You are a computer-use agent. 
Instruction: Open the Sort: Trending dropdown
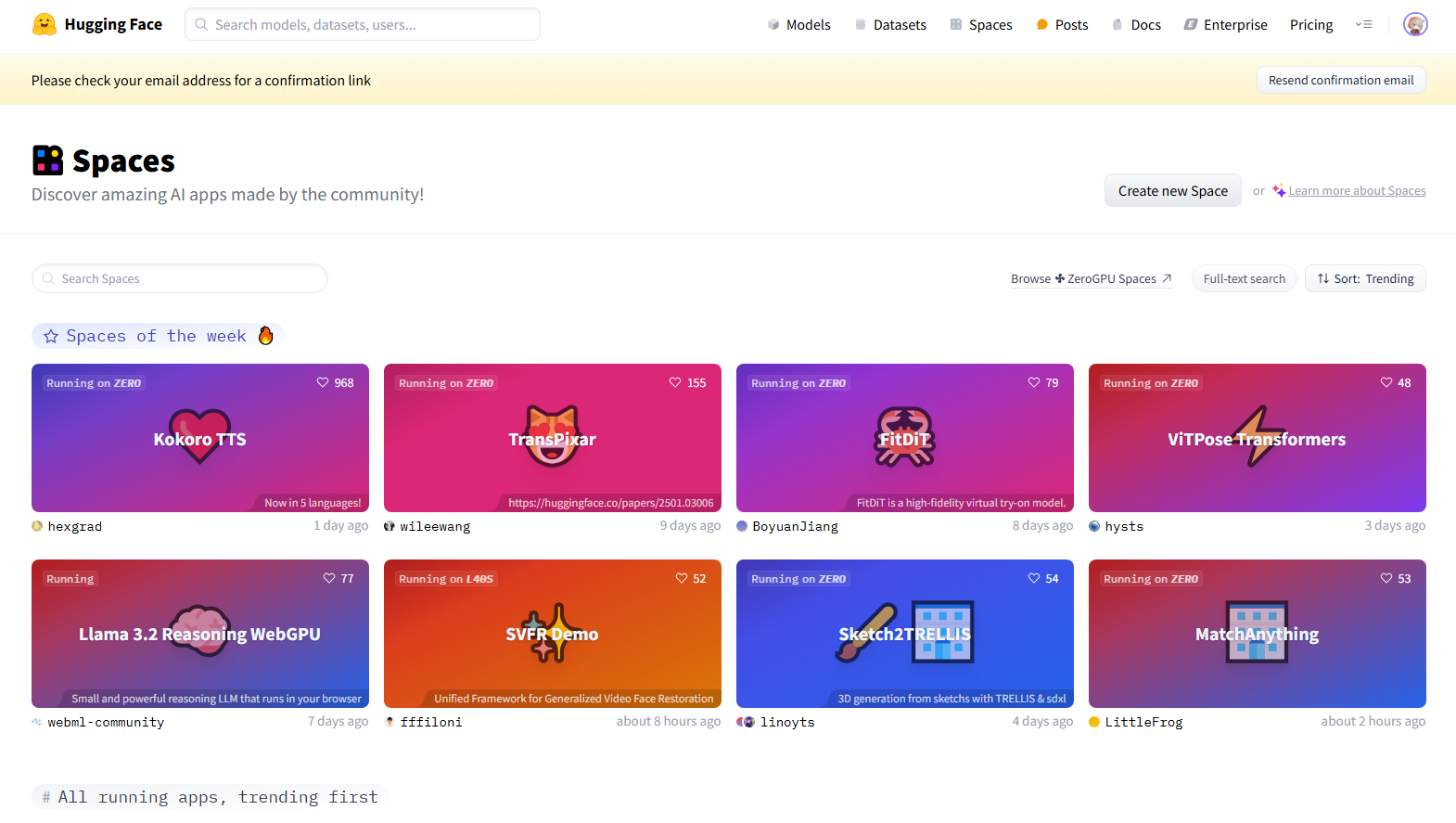click(1365, 278)
